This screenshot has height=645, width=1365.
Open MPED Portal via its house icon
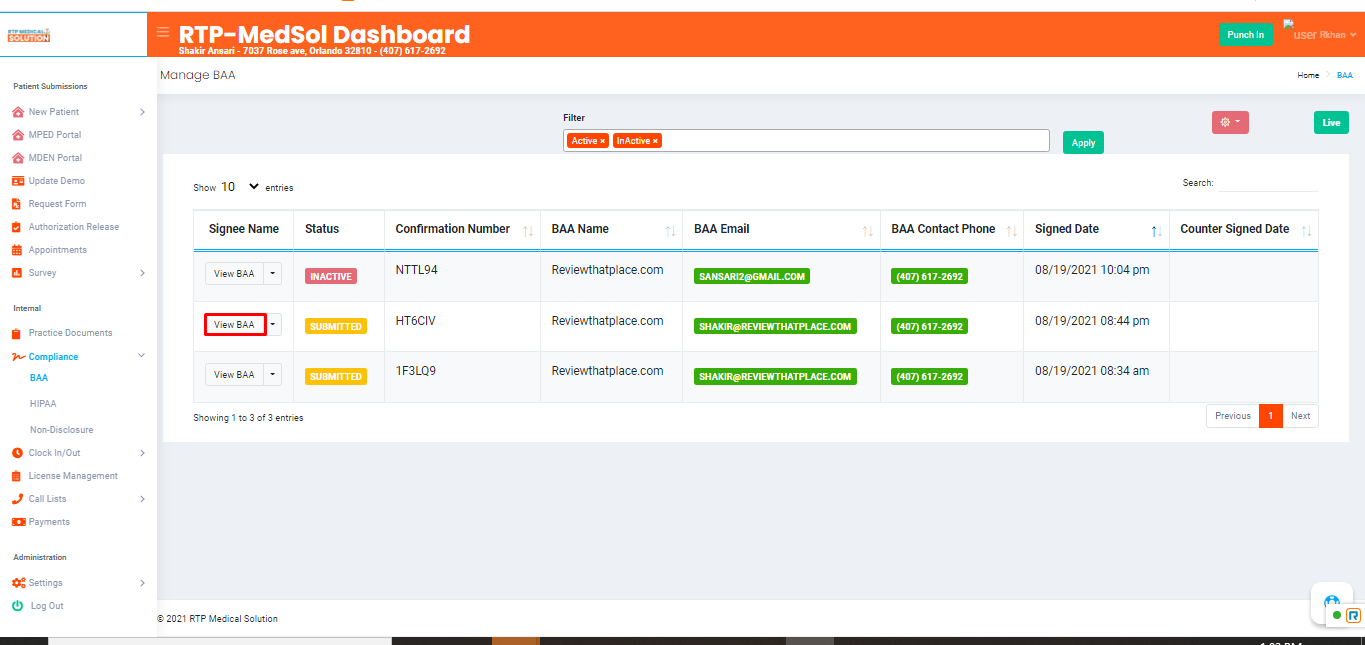pos(18,135)
